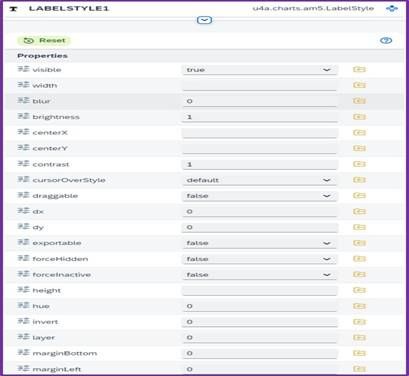Click the binding icon for blur row
409x376 pixels.
359,101
